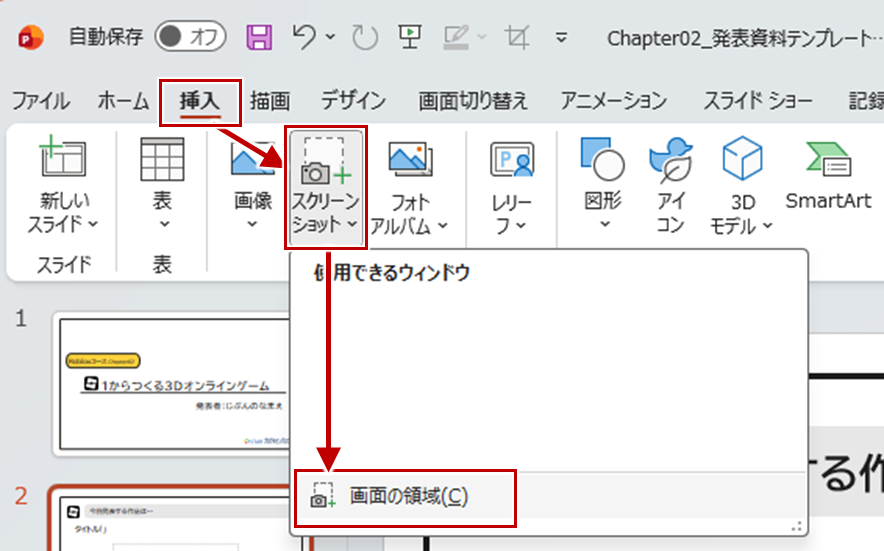Image resolution: width=884 pixels, height=551 pixels.
Task: Open the Undo history dropdown arrow
Action: click(330, 37)
